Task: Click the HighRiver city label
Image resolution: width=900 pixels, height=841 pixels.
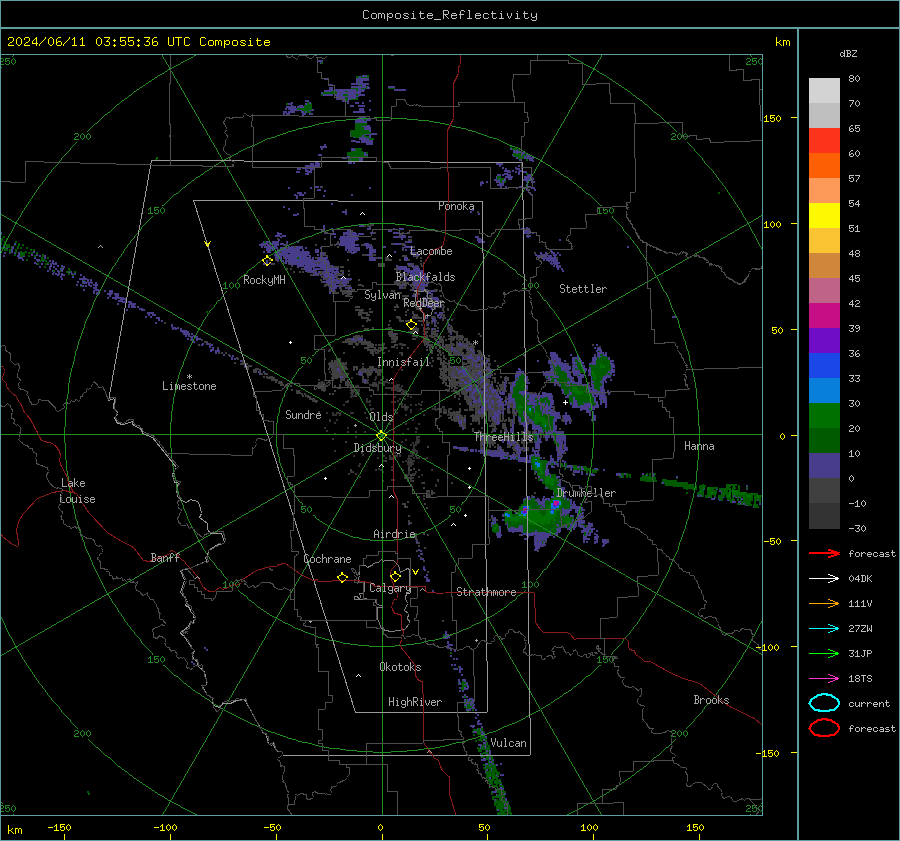Action: (x=415, y=702)
